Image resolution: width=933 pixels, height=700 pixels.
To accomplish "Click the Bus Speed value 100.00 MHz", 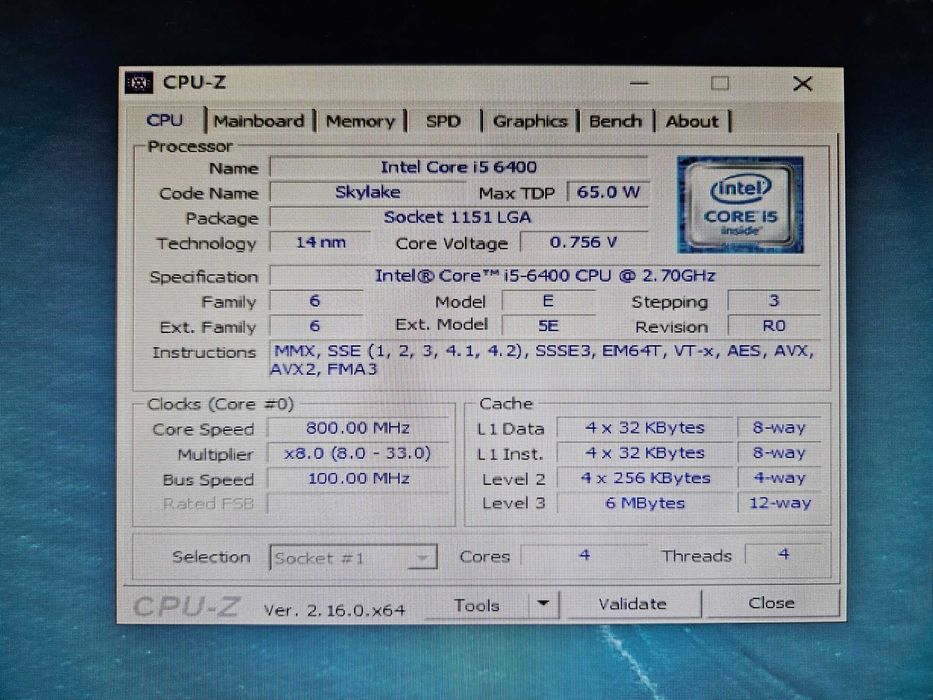I will (x=358, y=479).
